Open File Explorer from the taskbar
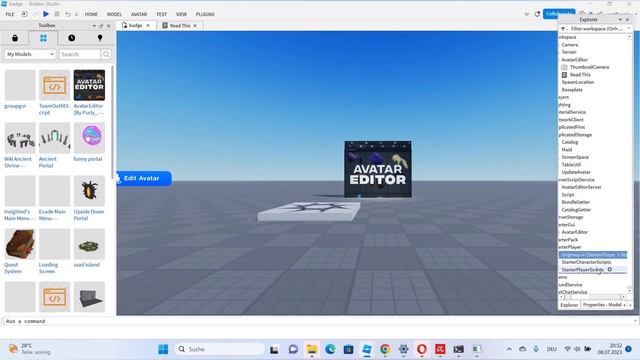The image size is (640, 360). click(x=312, y=349)
